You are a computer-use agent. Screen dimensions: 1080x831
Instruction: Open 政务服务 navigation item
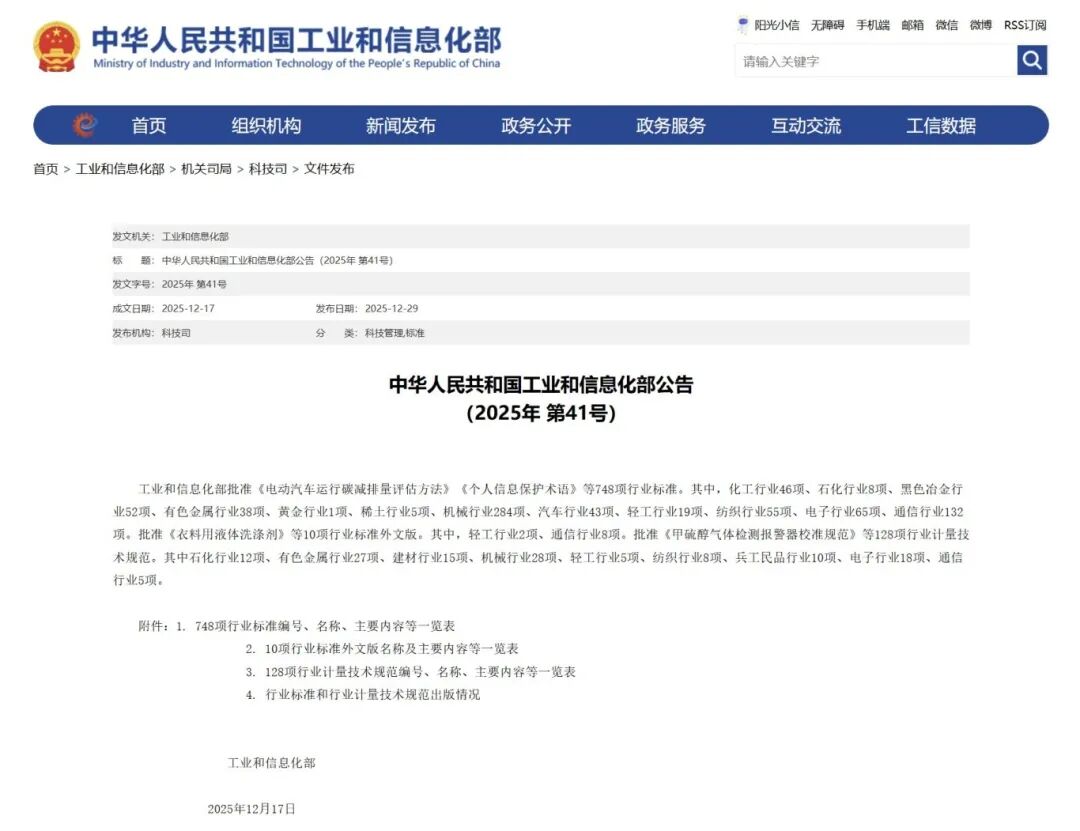[x=670, y=126]
